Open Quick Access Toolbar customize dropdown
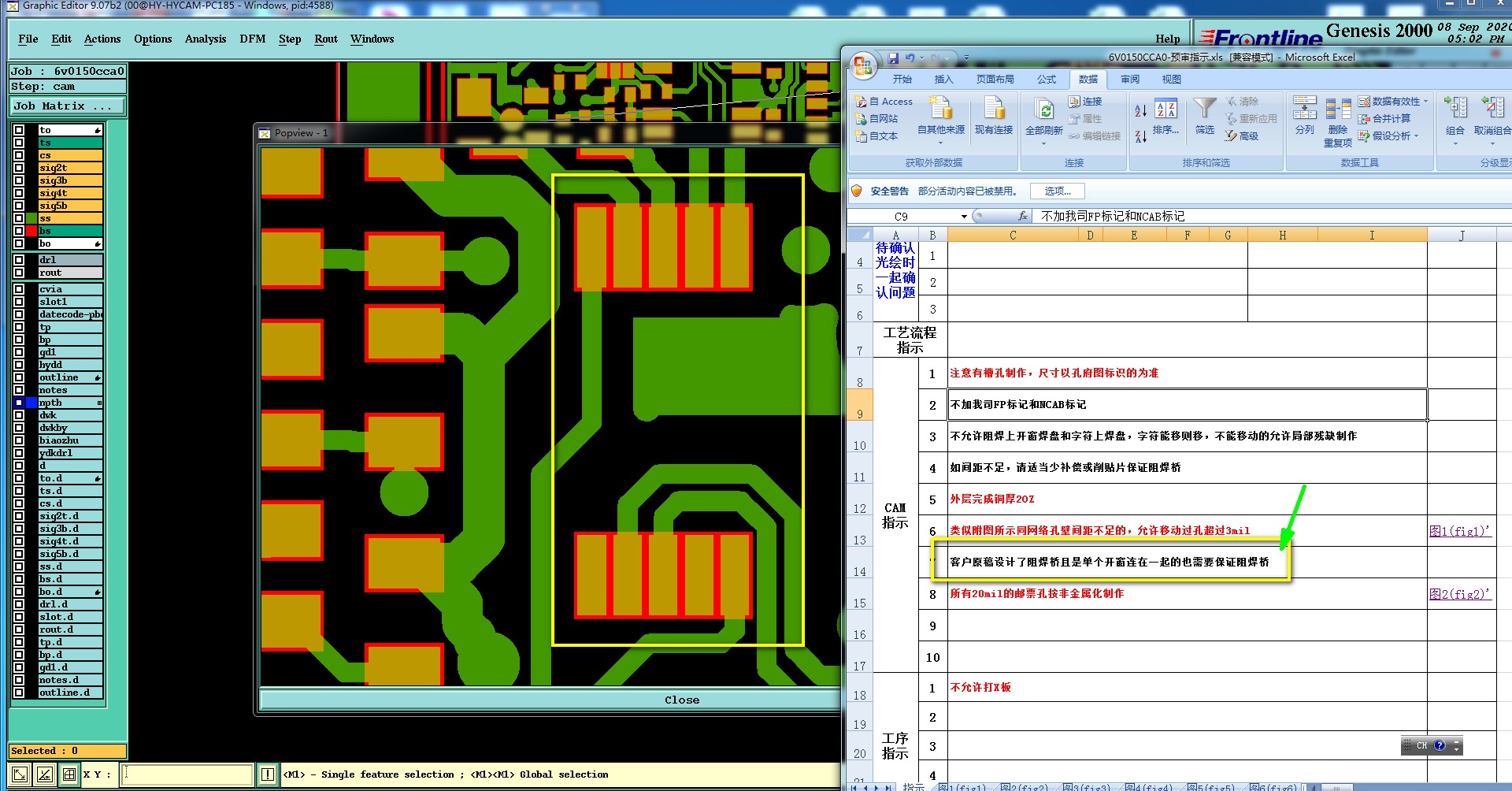 (x=966, y=58)
